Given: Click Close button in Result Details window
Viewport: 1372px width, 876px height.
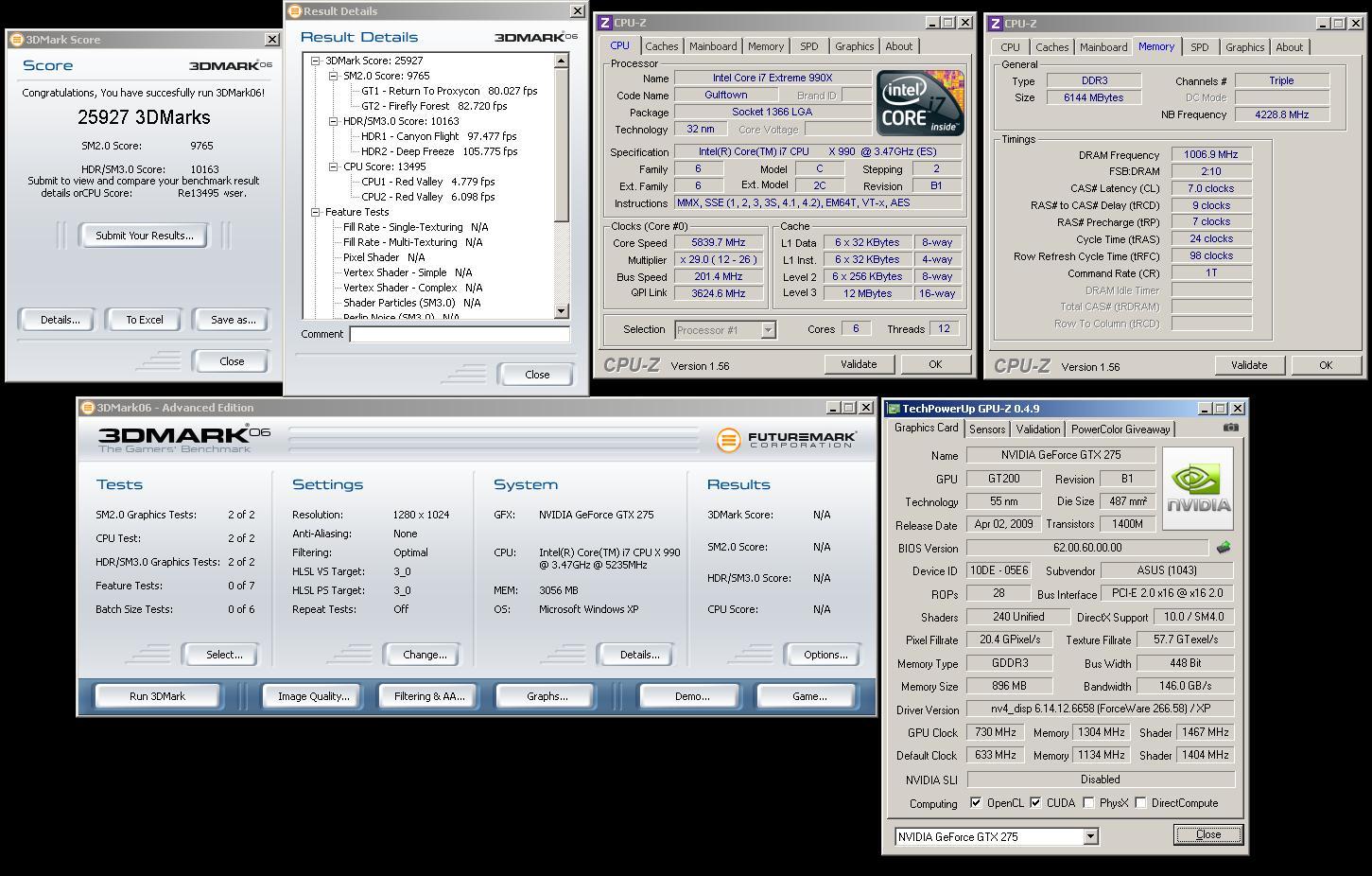Looking at the screenshot, I should click(x=537, y=375).
